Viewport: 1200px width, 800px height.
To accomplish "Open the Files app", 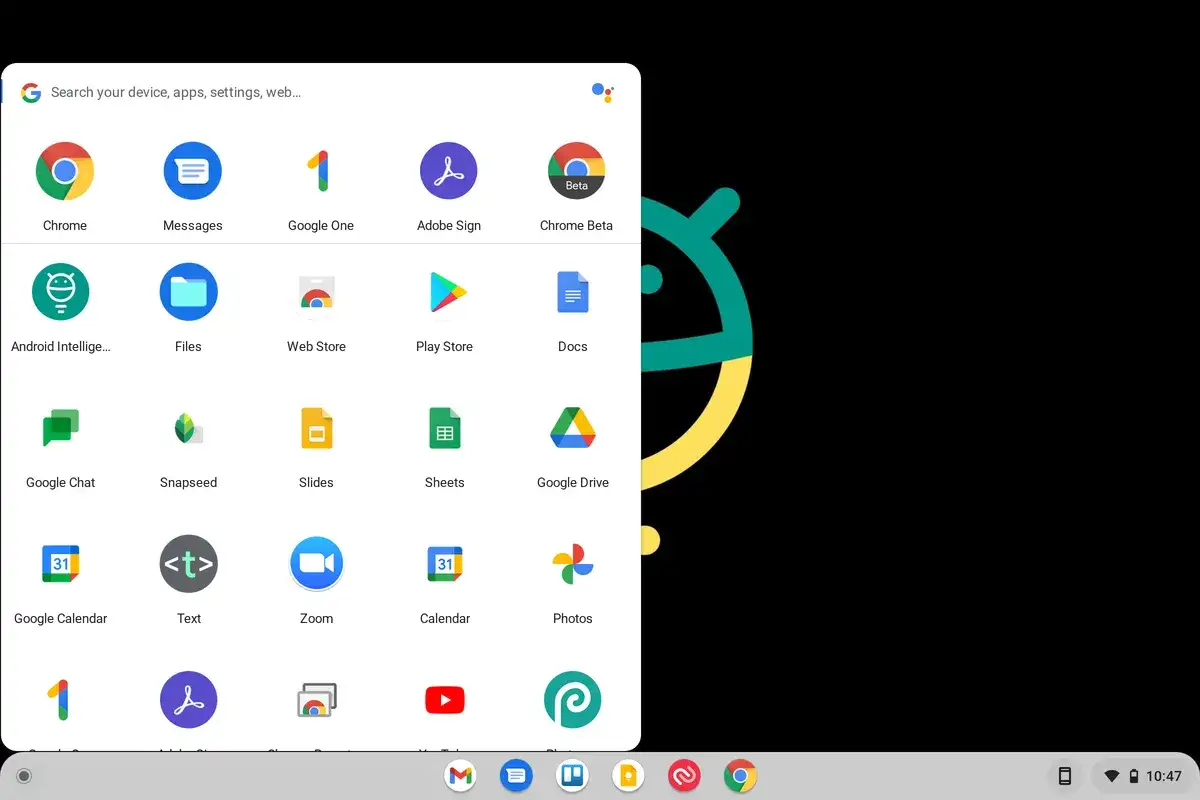I will (189, 292).
